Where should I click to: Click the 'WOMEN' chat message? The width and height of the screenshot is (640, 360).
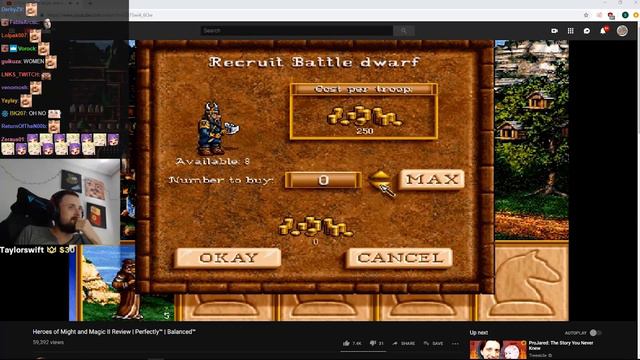33,61
